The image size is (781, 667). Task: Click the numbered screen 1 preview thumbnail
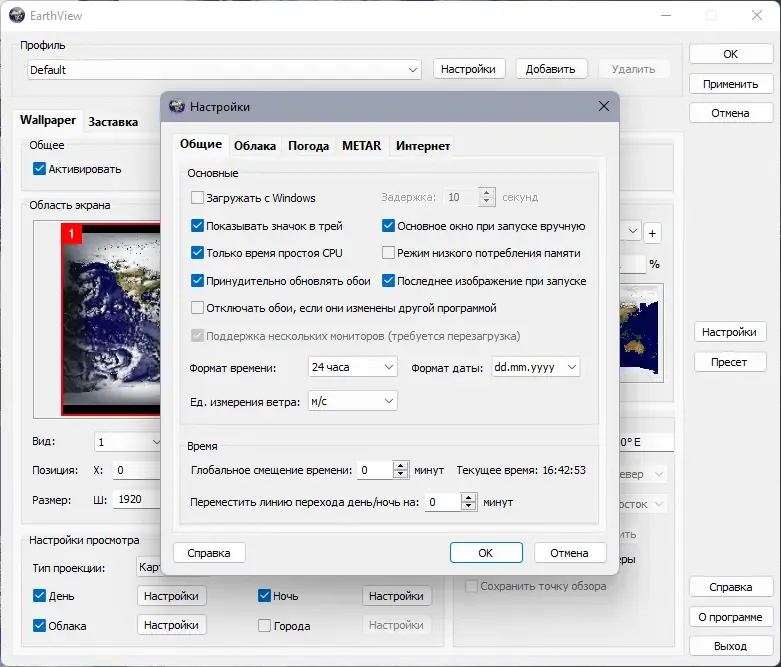(x=111, y=319)
